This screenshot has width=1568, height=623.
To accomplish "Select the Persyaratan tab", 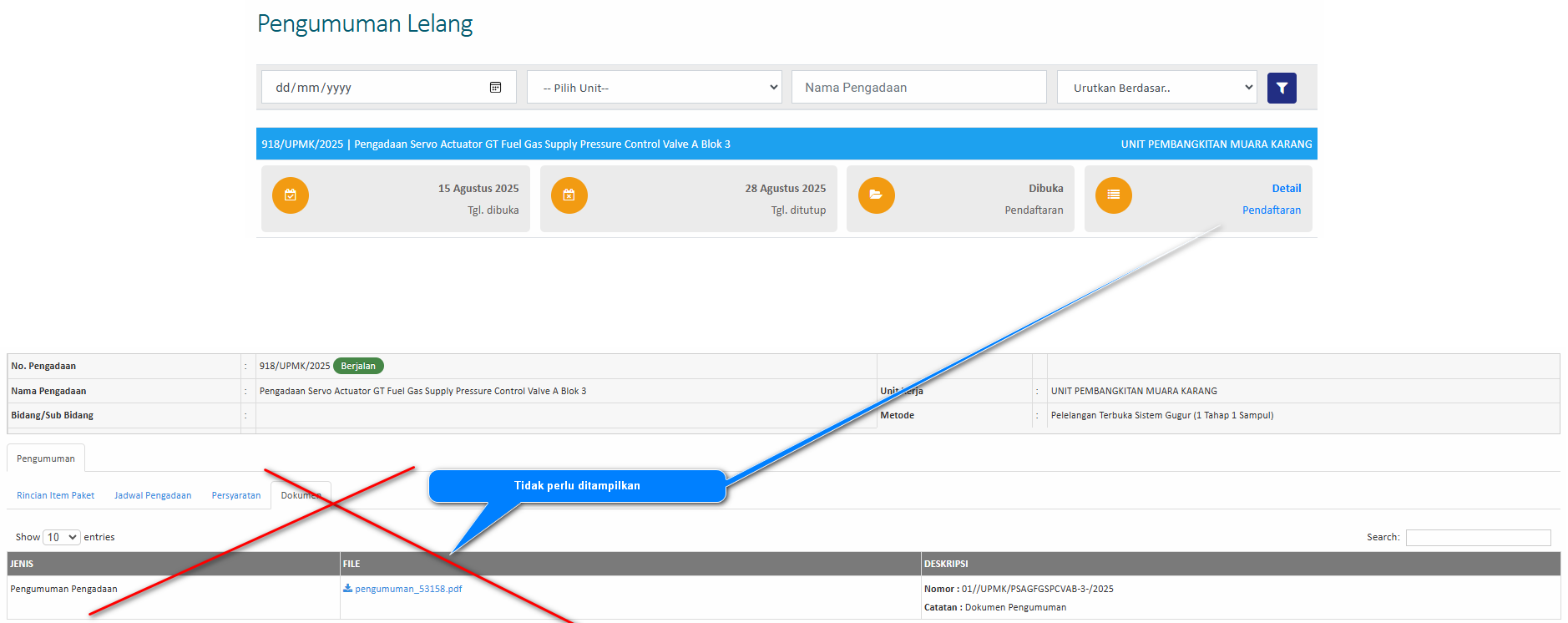I will pyautogui.click(x=236, y=495).
